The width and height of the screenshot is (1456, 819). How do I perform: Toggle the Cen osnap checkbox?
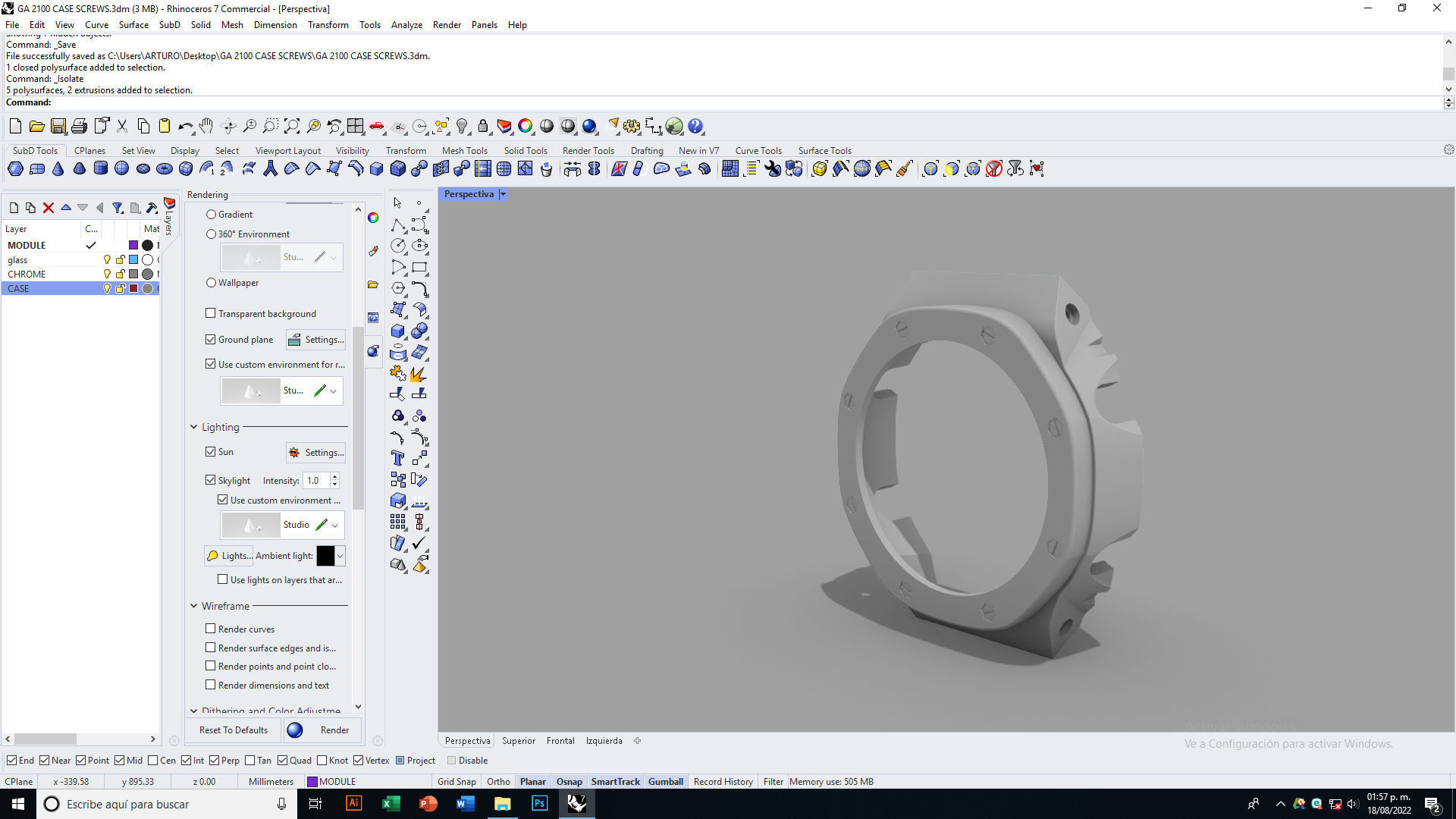153,761
